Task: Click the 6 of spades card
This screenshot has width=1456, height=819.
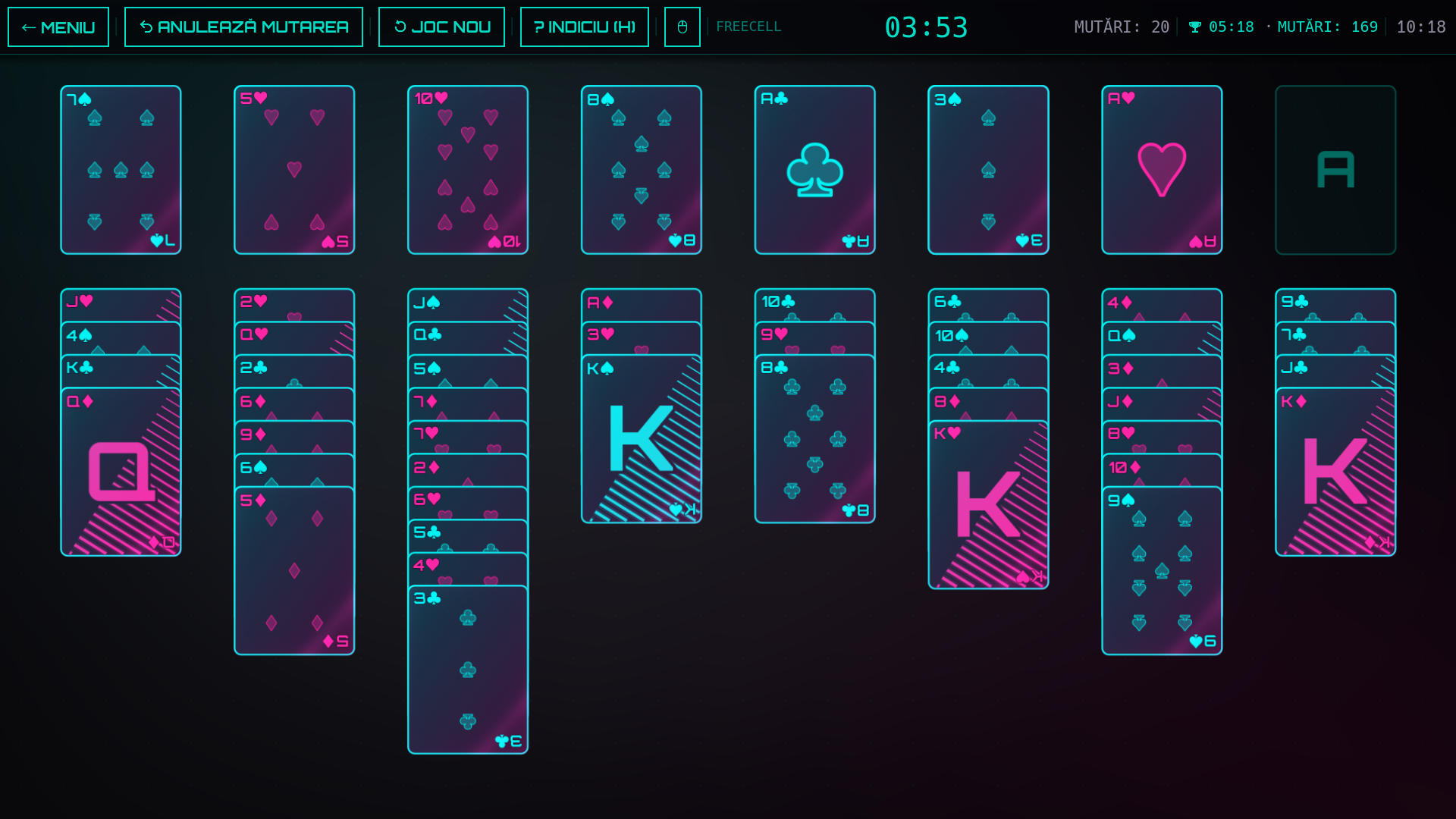Action: (294, 470)
